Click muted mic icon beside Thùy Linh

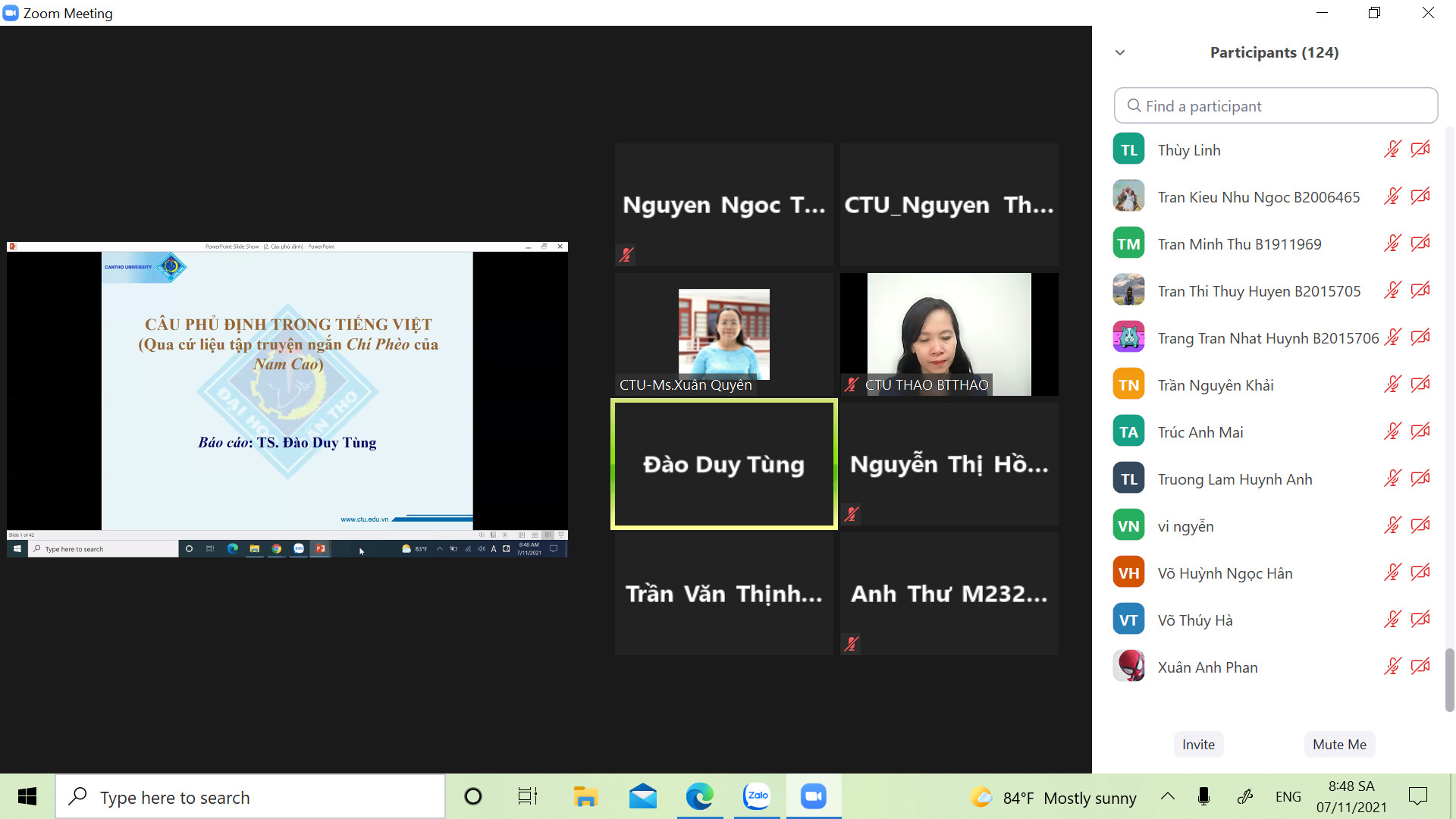tap(1392, 149)
